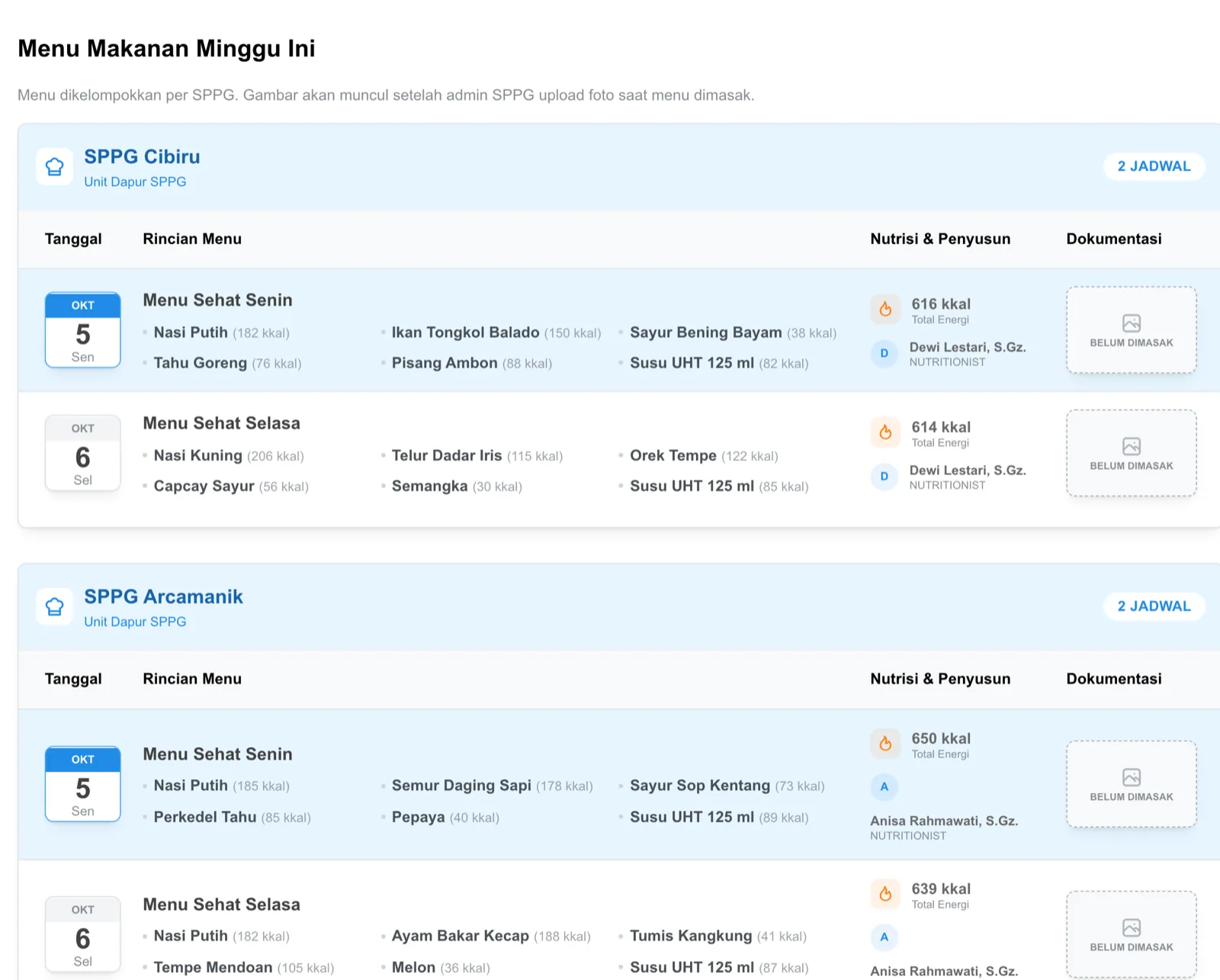Click the 'Menu Sehat Senin' title in Cibiru section
The height and width of the screenshot is (980, 1220).
click(x=217, y=300)
